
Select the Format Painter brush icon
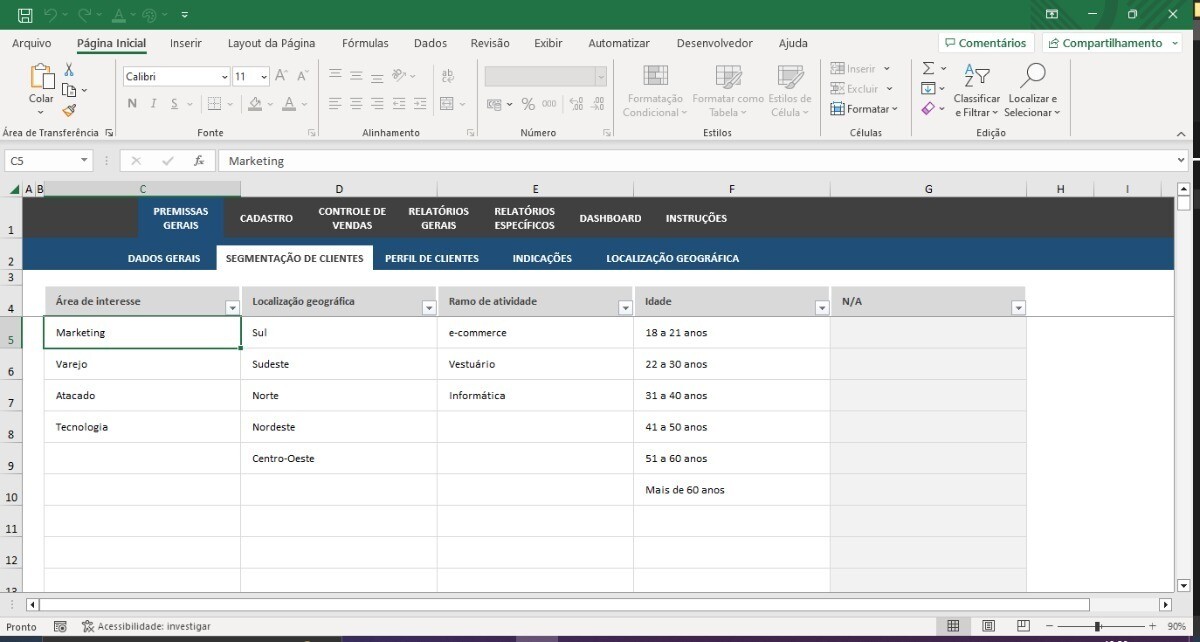[69, 111]
